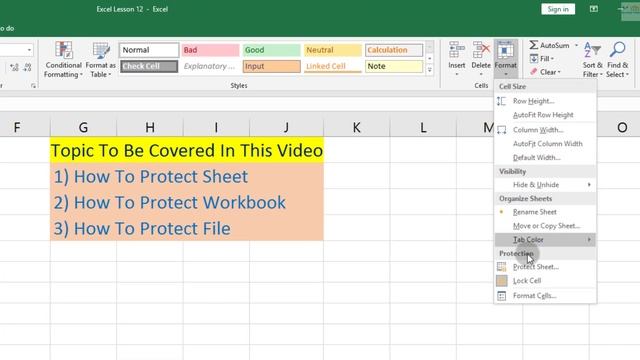Screen dimensions: 640x360
Task: Click the Insert cells icon
Action: 456,50
